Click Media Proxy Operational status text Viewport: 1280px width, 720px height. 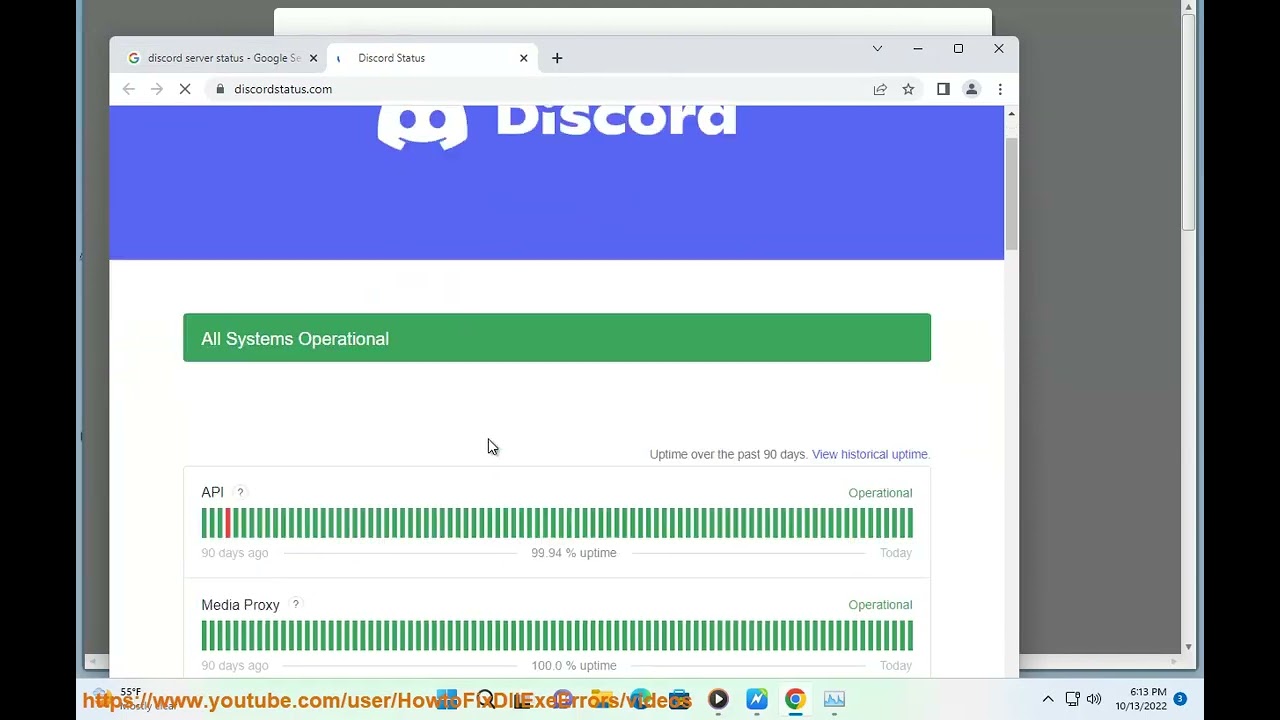(x=880, y=605)
